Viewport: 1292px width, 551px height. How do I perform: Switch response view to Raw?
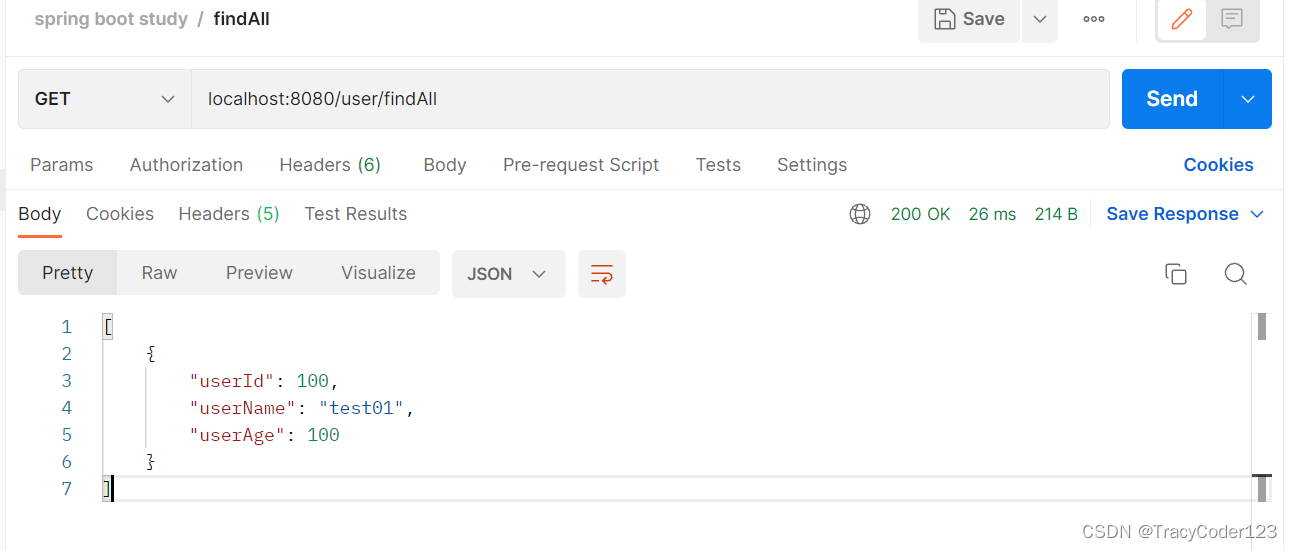tap(159, 273)
